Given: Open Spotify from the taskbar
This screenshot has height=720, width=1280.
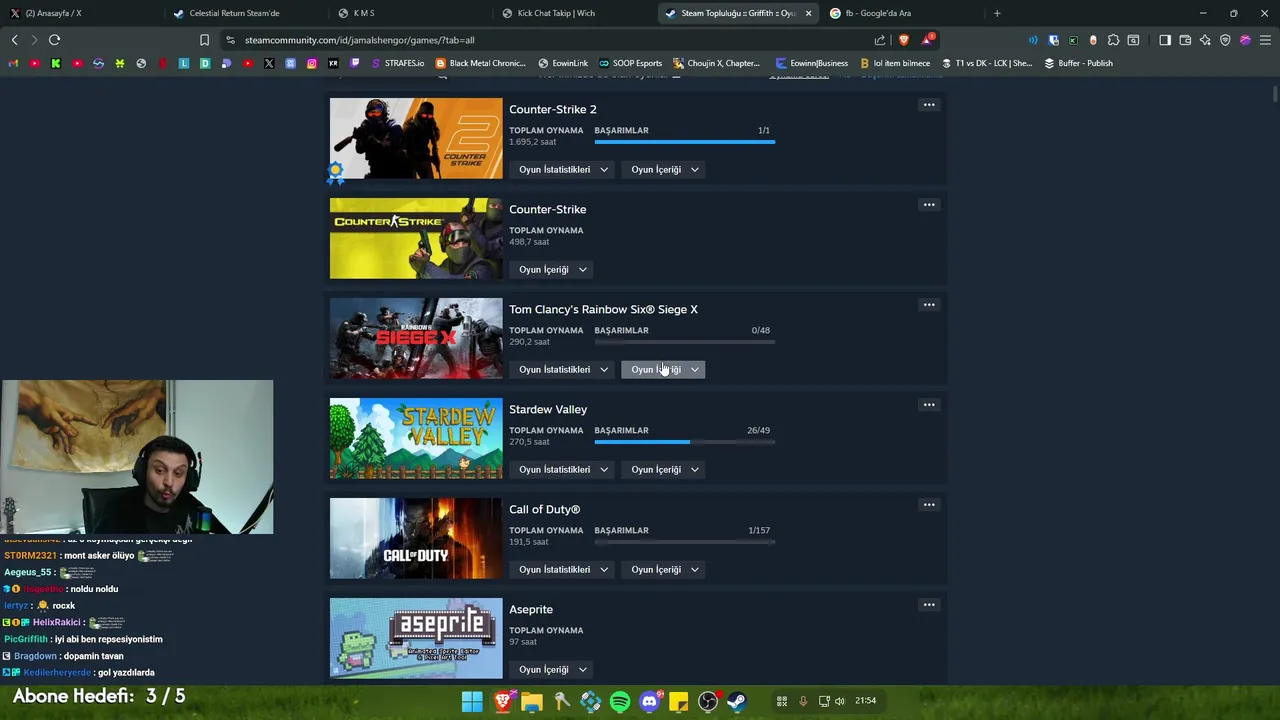Looking at the screenshot, I should (620, 701).
